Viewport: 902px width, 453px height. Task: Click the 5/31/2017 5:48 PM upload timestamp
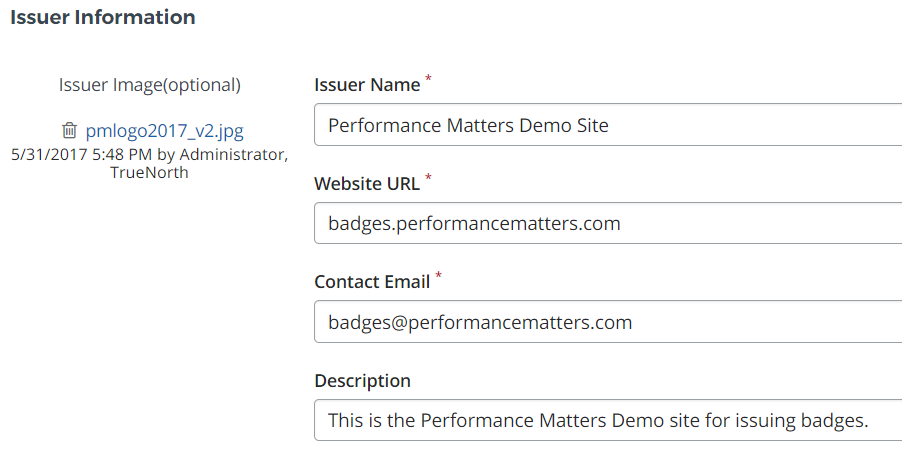pos(82,155)
